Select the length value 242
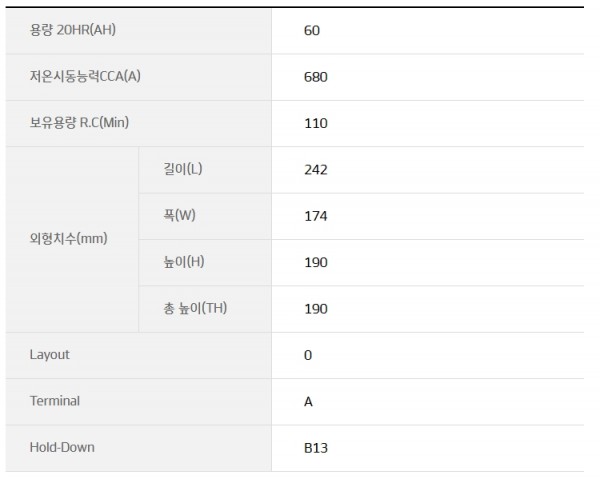 [316, 169]
